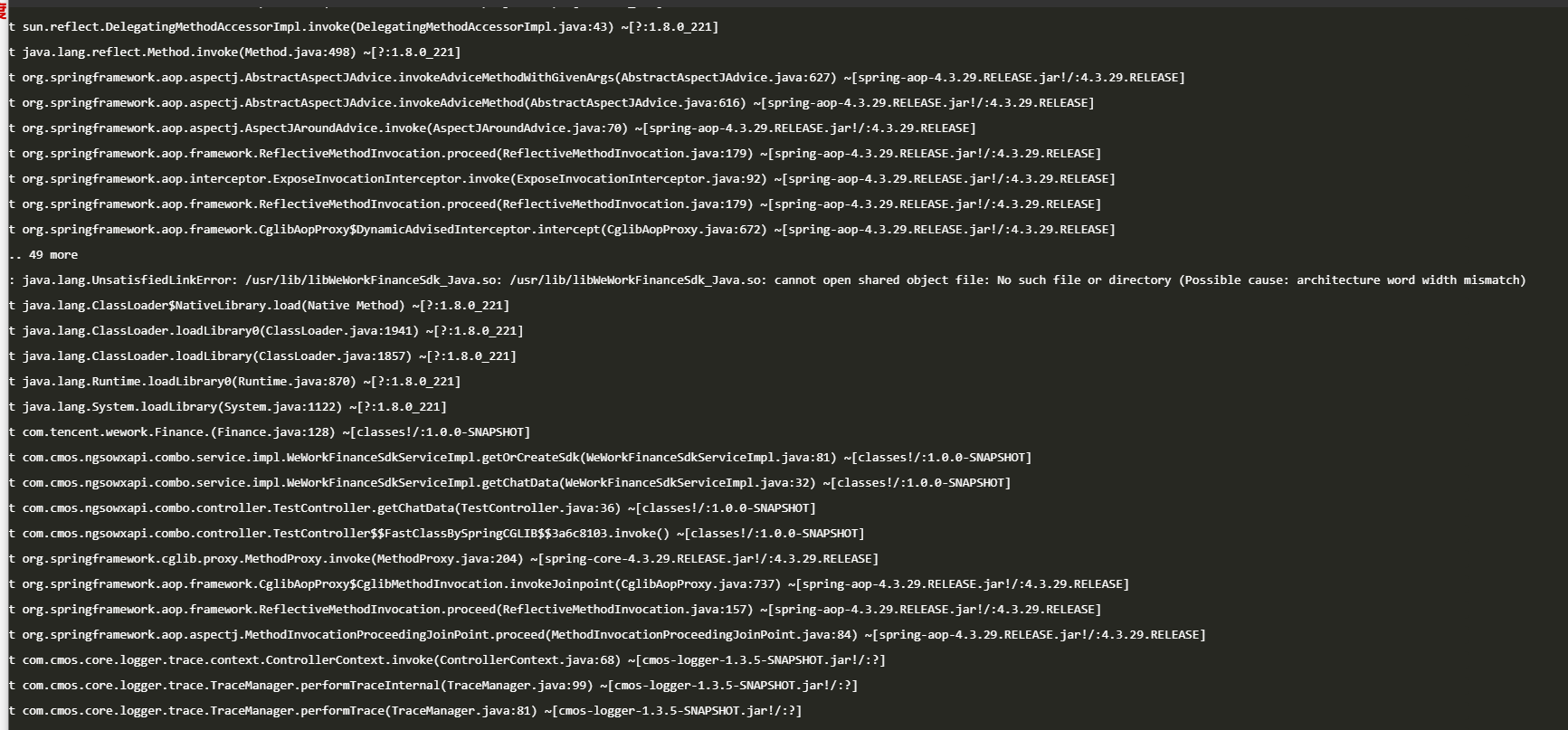Click the '49 more' collapsed trace line
The width and height of the screenshot is (1568, 730).
43,255
